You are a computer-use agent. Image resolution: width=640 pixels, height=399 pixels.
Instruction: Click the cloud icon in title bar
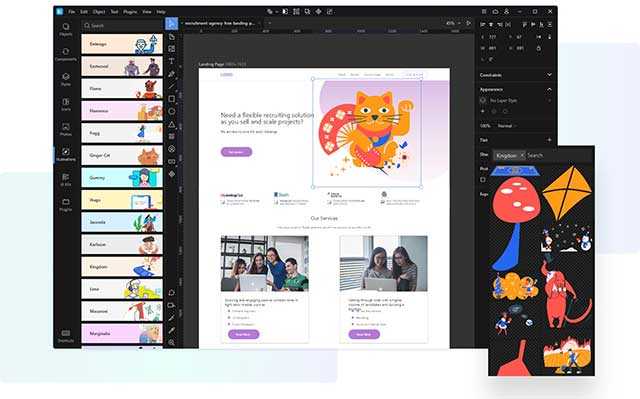(495, 11)
